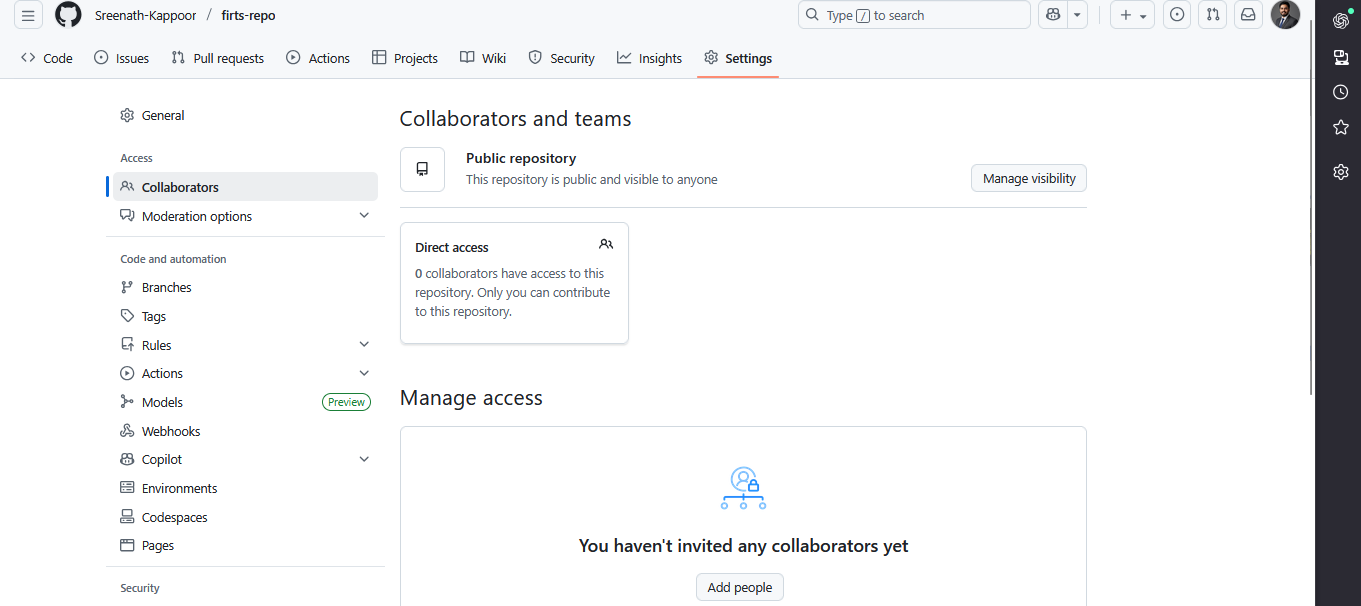The height and width of the screenshot is (606, 1361).
Task: Click the GitHub logo icon
Action: (68, 15)
